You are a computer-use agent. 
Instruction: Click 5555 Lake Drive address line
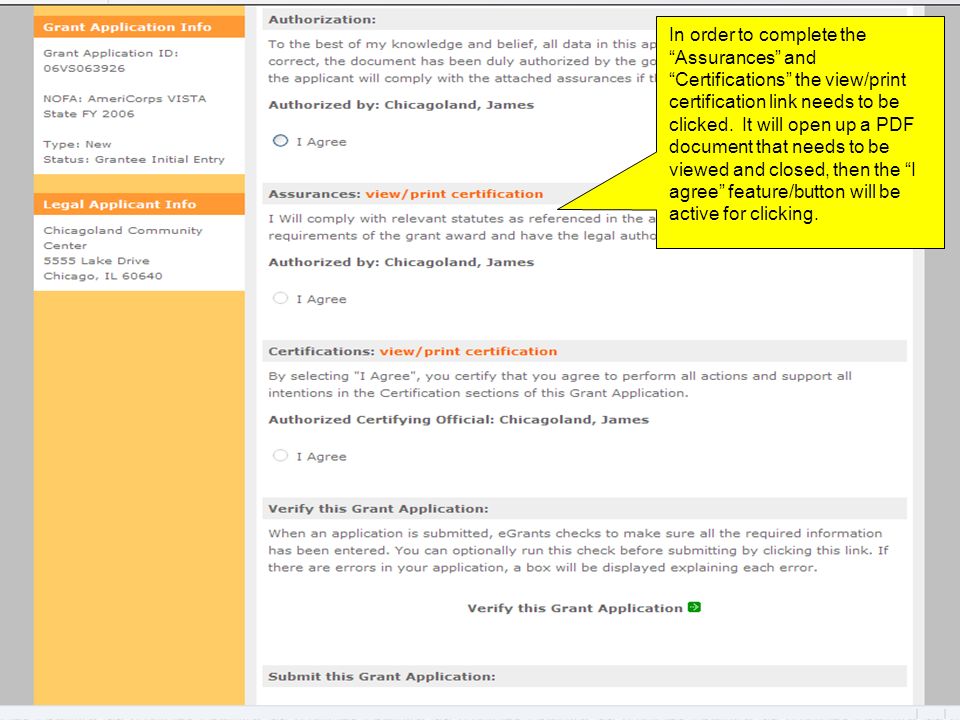pos(96,261)
